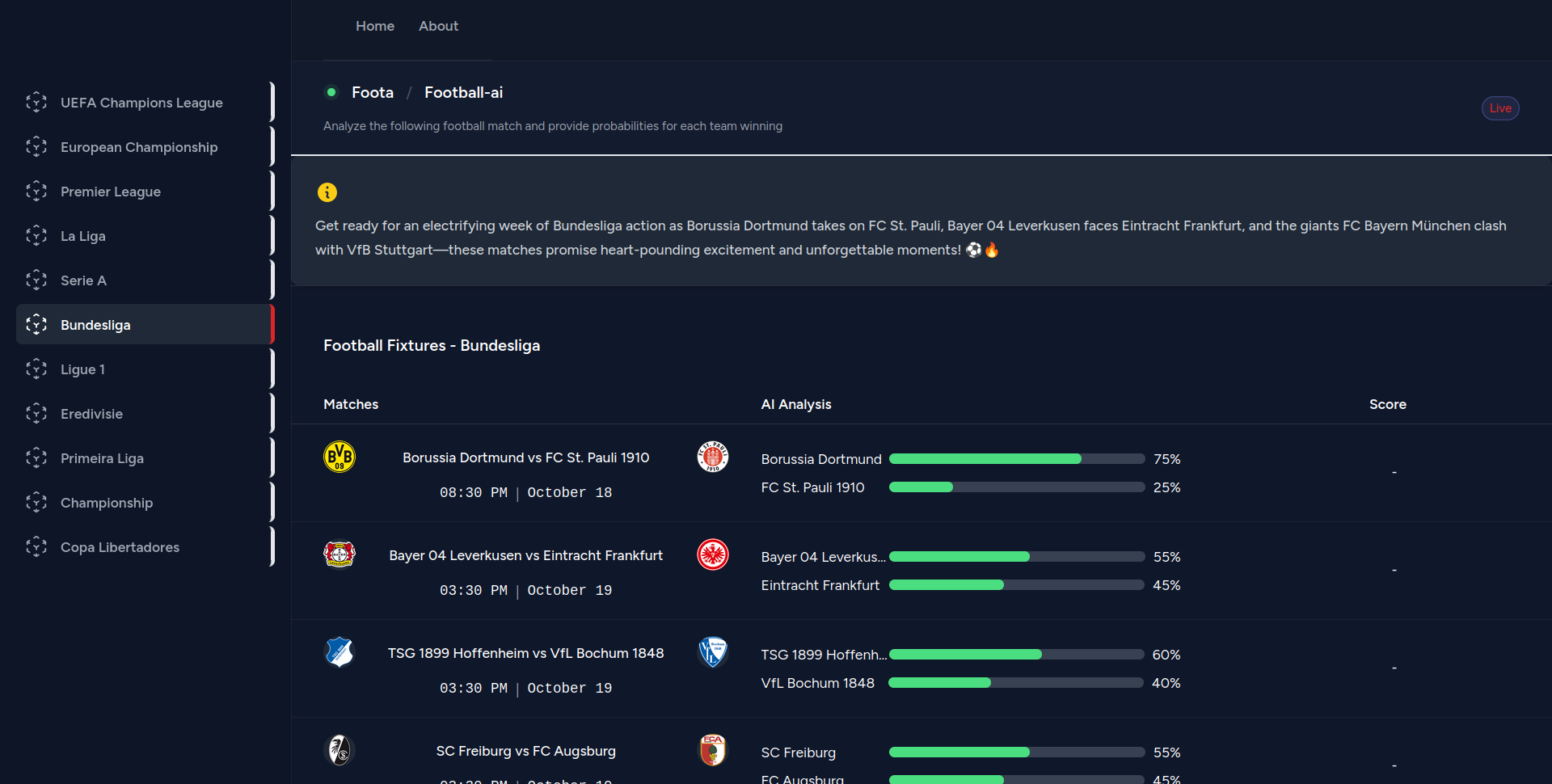
Task: Open the Copa Libertadores league entry
Action: click(145, 546)
